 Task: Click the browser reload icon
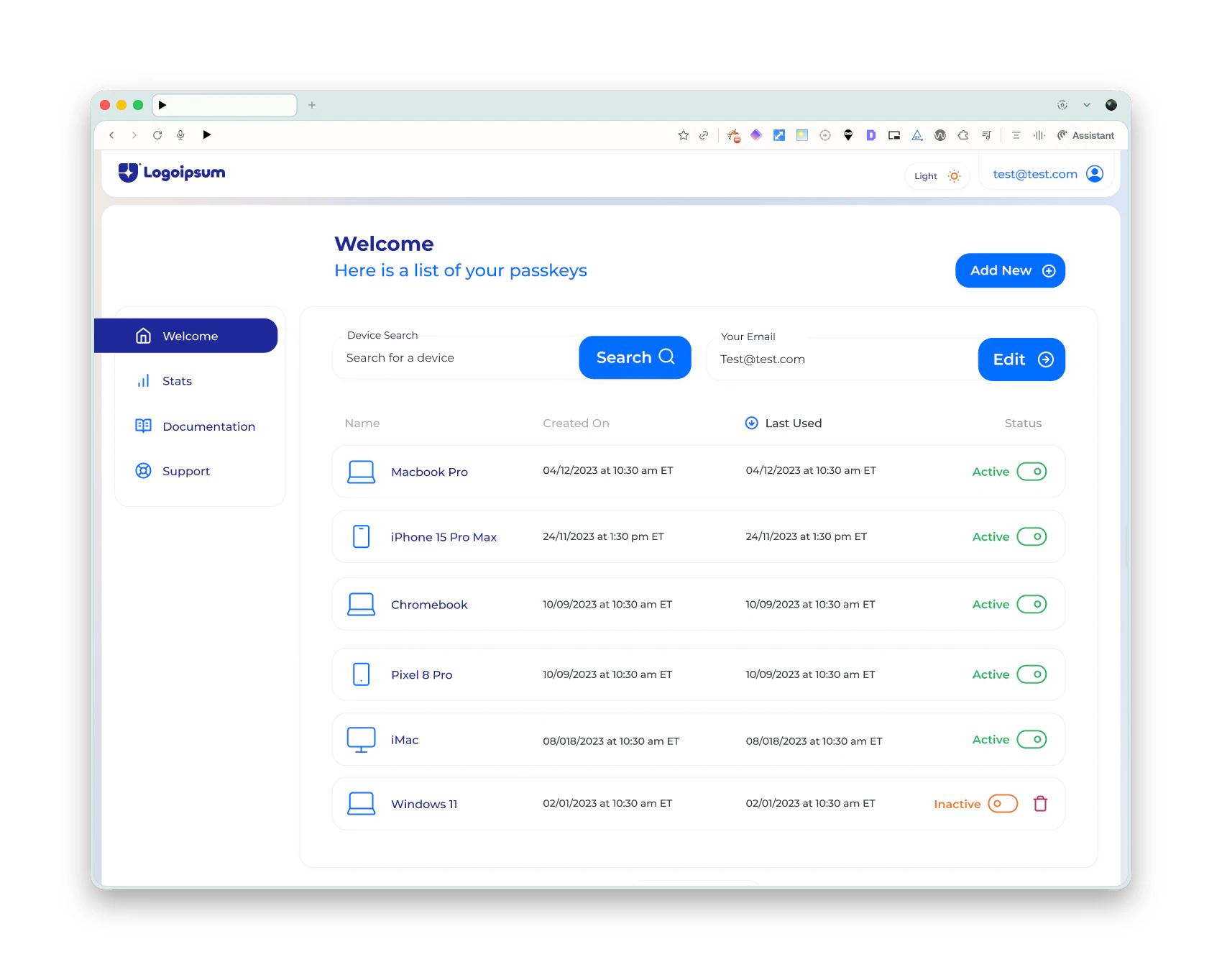(x=157, y=135)
